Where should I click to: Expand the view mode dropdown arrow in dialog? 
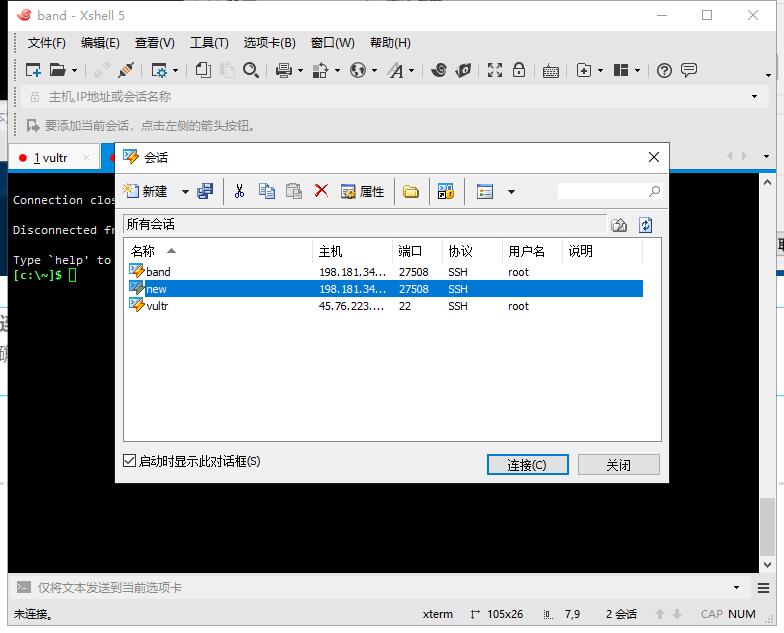click(x=511, y=192)
